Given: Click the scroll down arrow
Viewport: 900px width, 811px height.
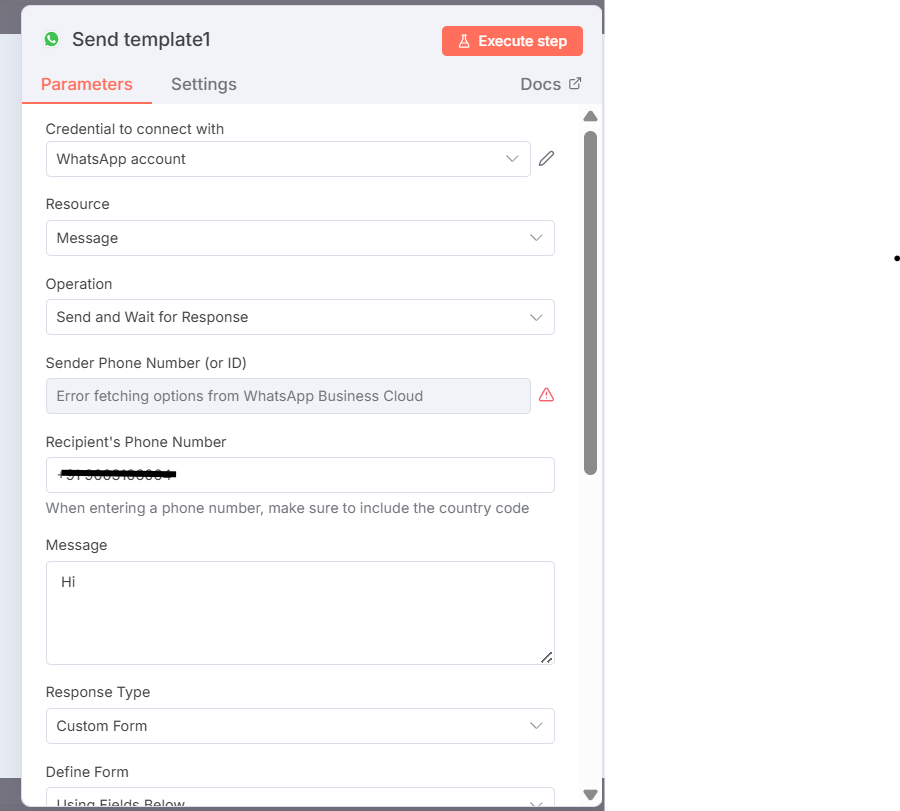Looking at the screenshot, I should pyautogui.click(x=590, y=795).
